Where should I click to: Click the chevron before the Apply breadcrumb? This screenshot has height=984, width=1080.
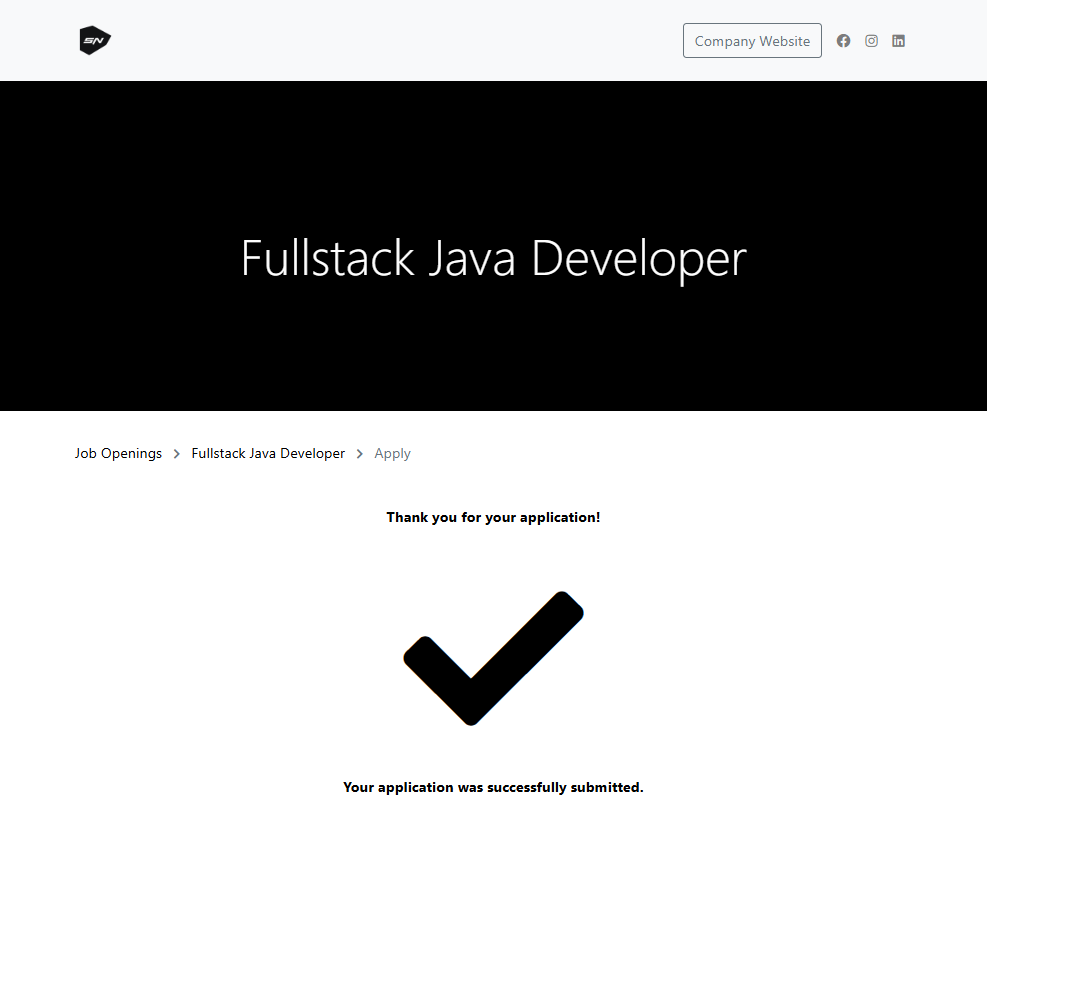(x=360, y=454)
